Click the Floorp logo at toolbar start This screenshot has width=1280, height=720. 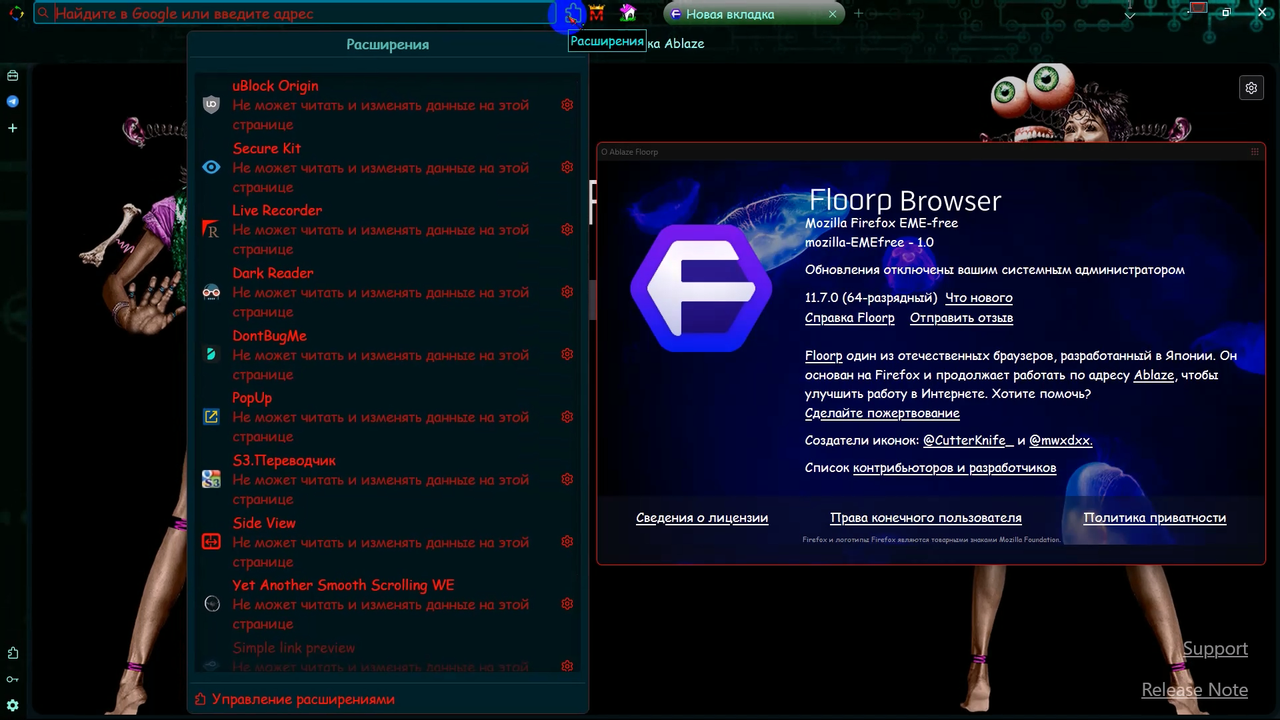point(16,14)
